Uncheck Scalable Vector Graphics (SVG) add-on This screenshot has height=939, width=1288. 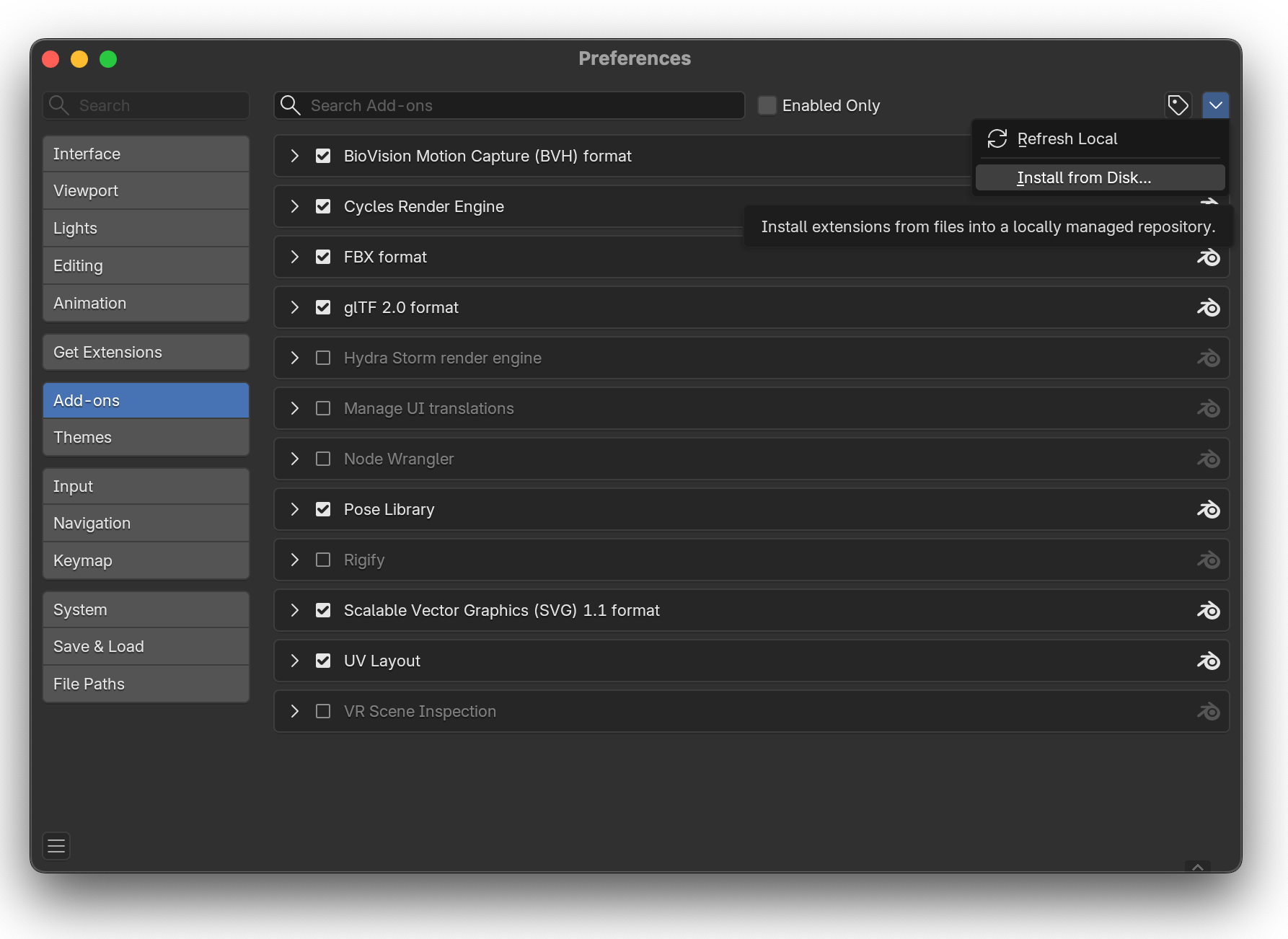coord(323,610)
